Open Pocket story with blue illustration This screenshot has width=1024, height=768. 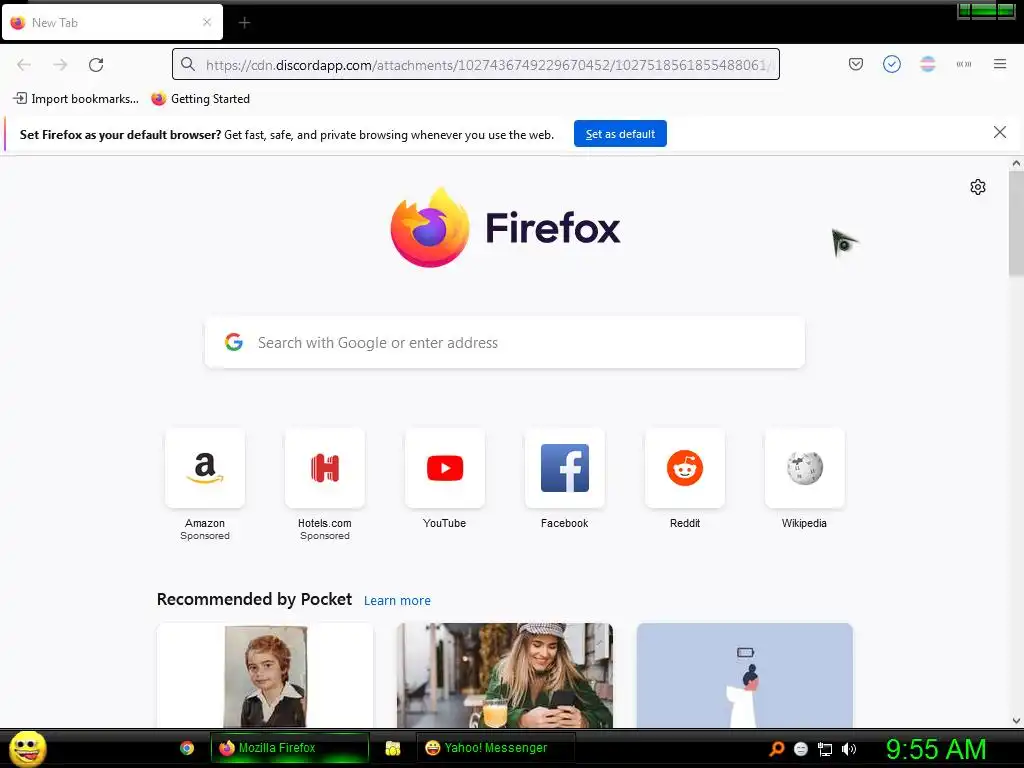(744, 675)
